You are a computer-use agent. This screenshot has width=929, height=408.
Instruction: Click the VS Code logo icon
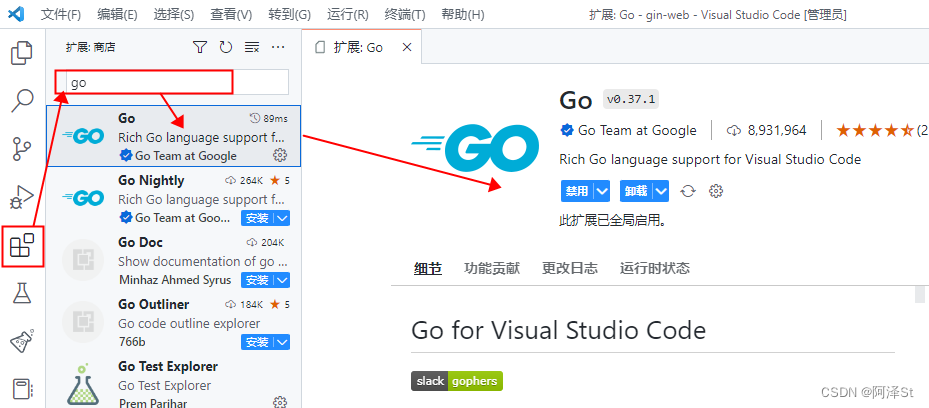[16, 14]
